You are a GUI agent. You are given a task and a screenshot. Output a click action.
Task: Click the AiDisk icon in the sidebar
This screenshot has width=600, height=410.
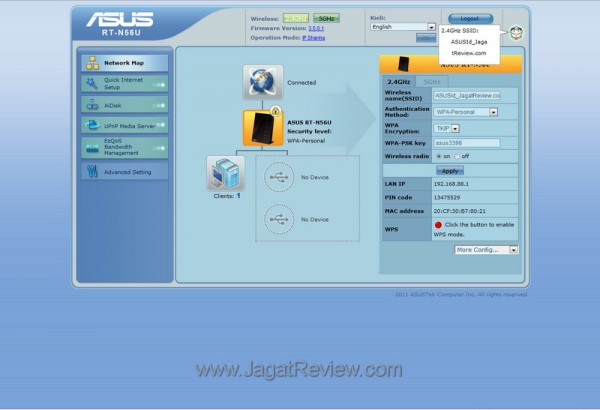pos(93,105)
